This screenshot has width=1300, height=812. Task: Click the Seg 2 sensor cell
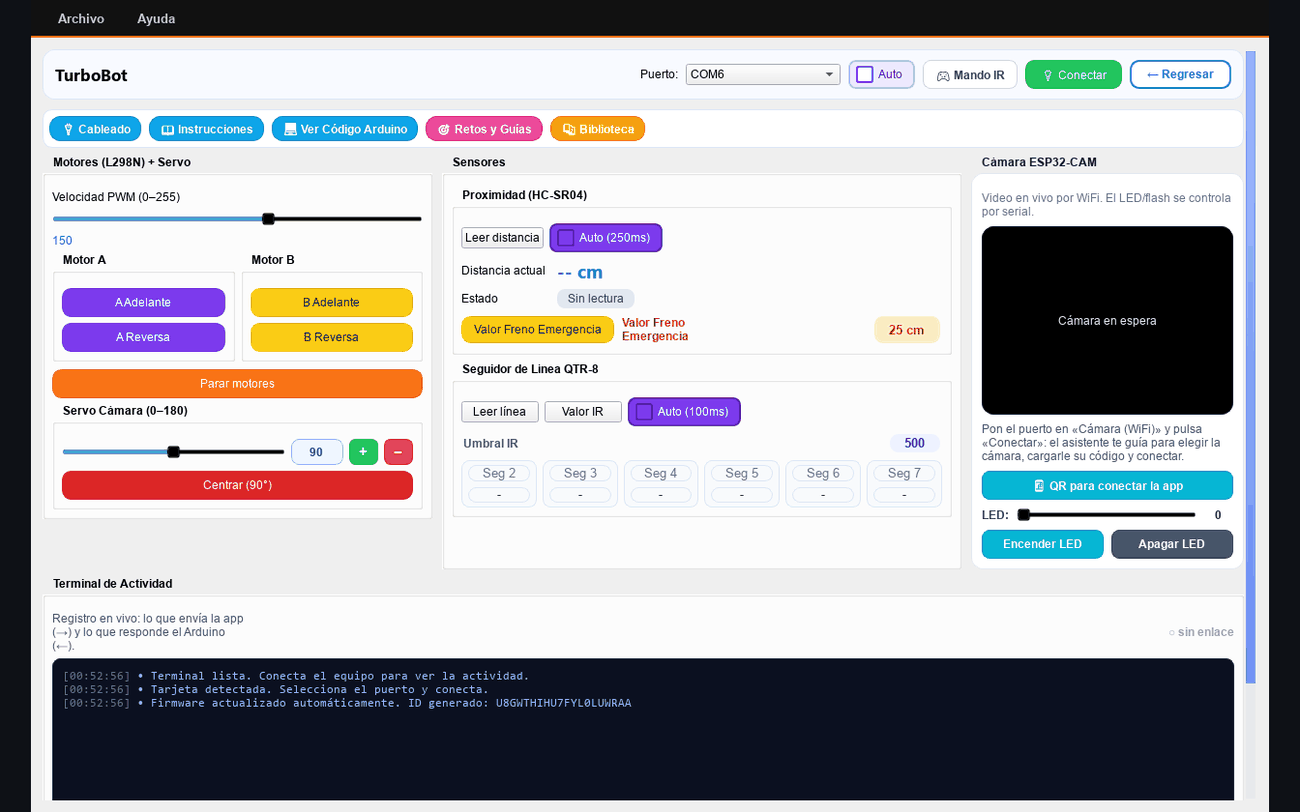click(x=499, y=484)
